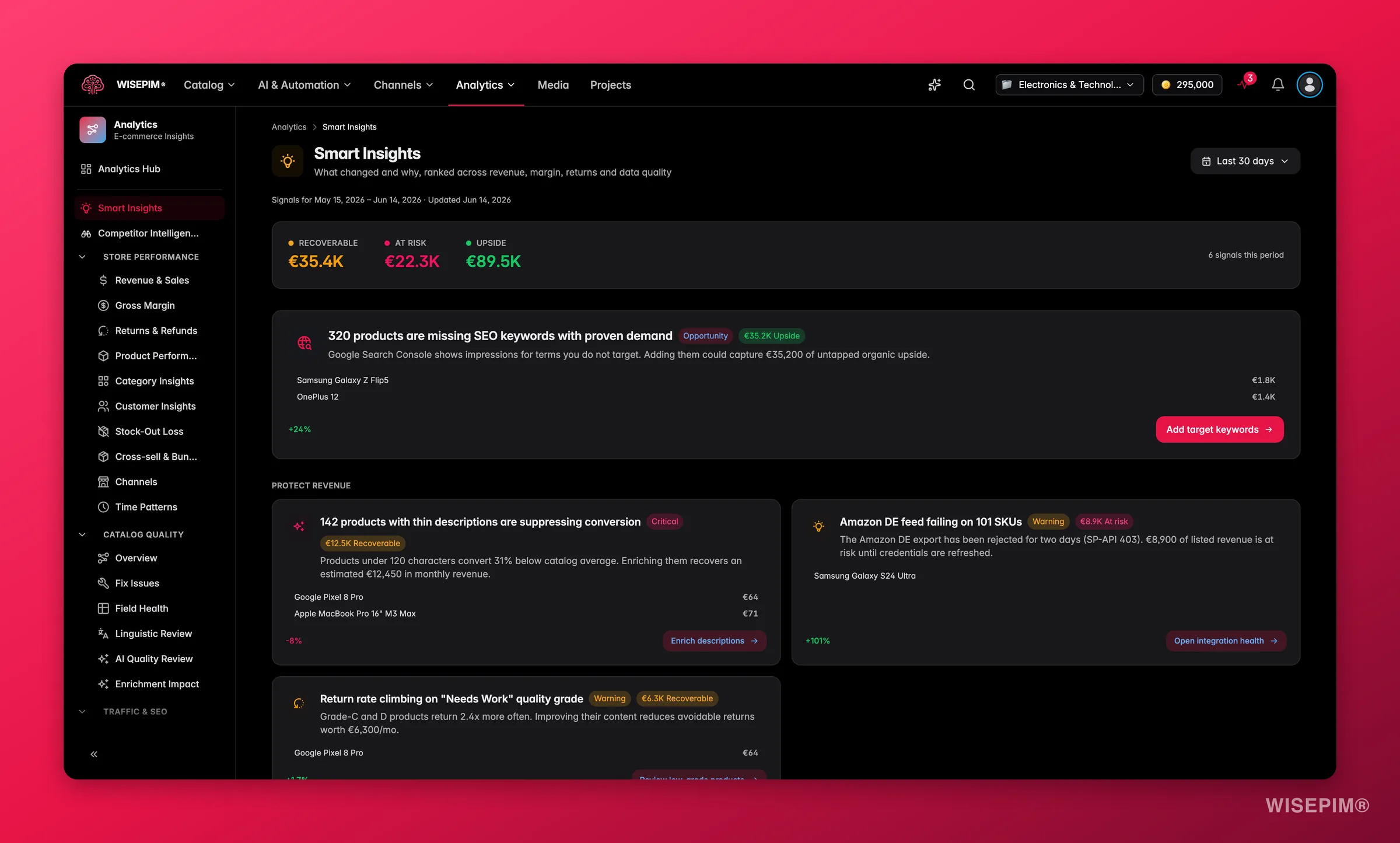Click the Fix Issues wrench icon

pyautogui.click(x=103, y=583)
